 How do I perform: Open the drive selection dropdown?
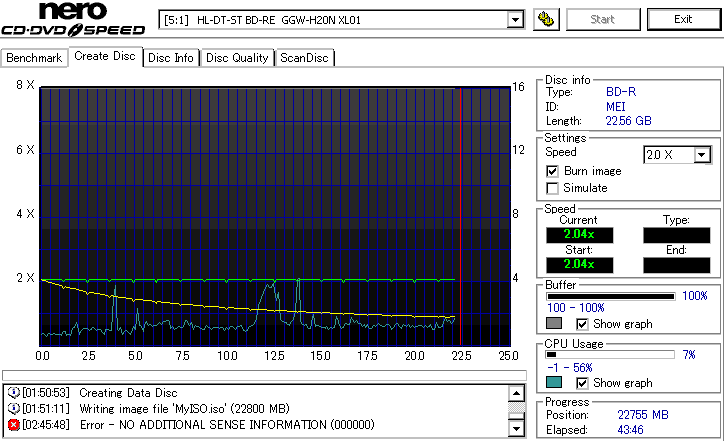pos(515,20)
